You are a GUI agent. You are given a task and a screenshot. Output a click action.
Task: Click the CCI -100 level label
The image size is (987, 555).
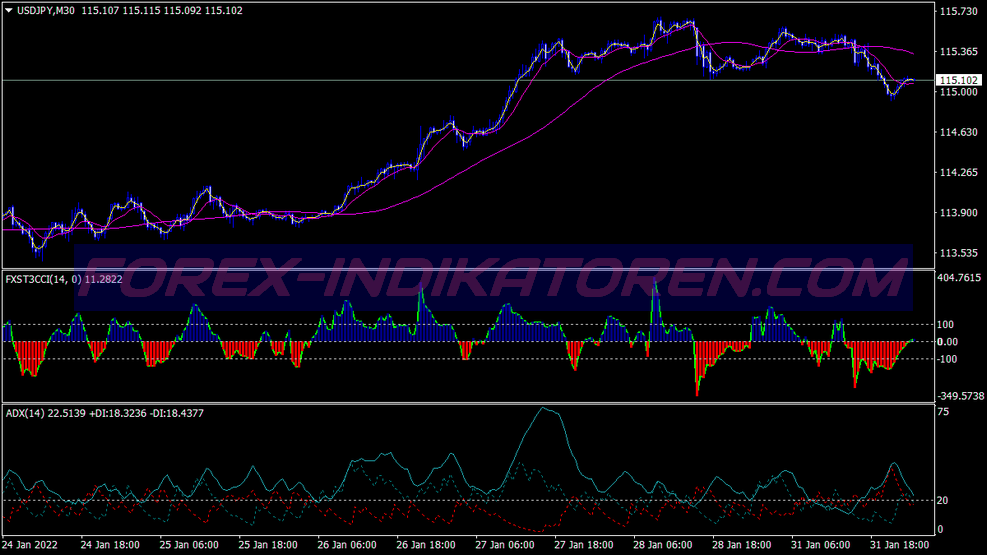pos(946,359)
